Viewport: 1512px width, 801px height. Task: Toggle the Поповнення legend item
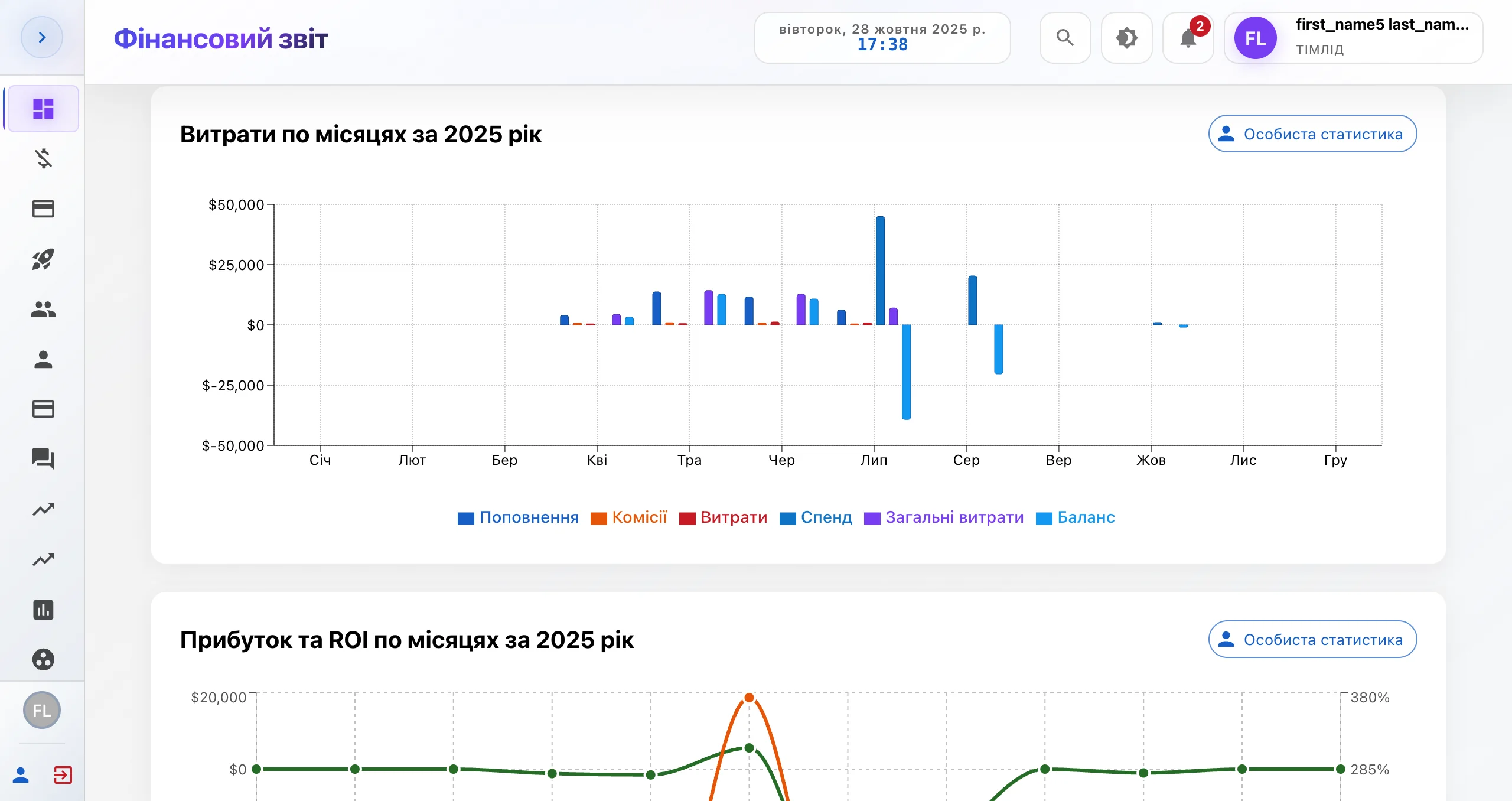[518, 517]
